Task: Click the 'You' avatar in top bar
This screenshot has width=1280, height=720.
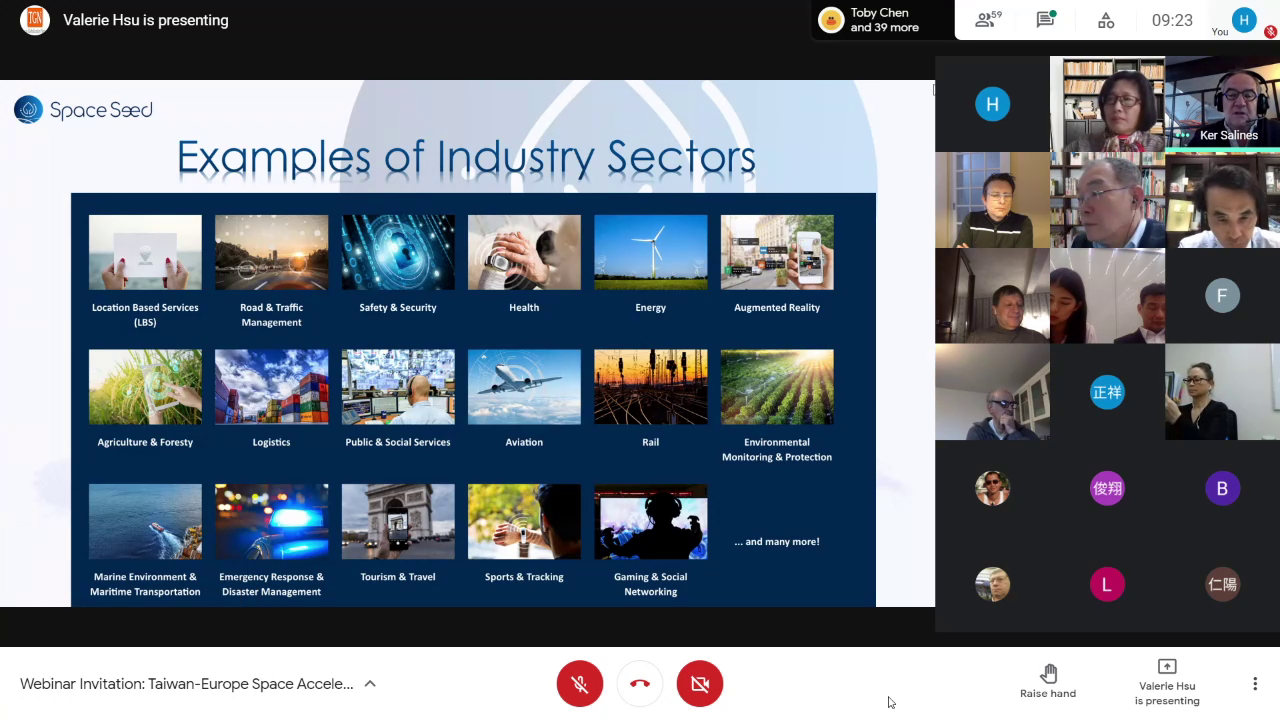Action: (1244, 20)
